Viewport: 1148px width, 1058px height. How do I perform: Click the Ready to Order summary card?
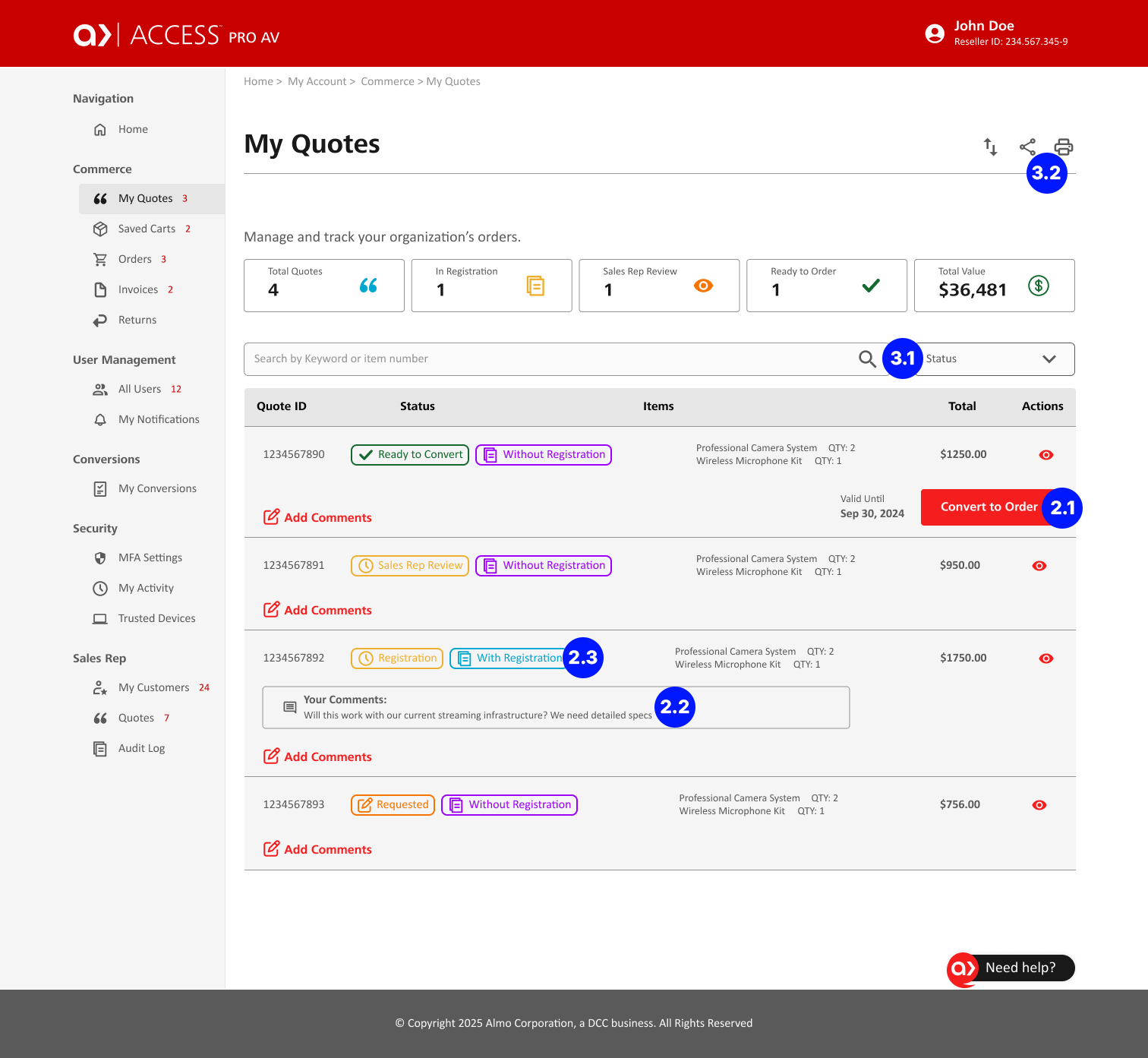[827, 286]
